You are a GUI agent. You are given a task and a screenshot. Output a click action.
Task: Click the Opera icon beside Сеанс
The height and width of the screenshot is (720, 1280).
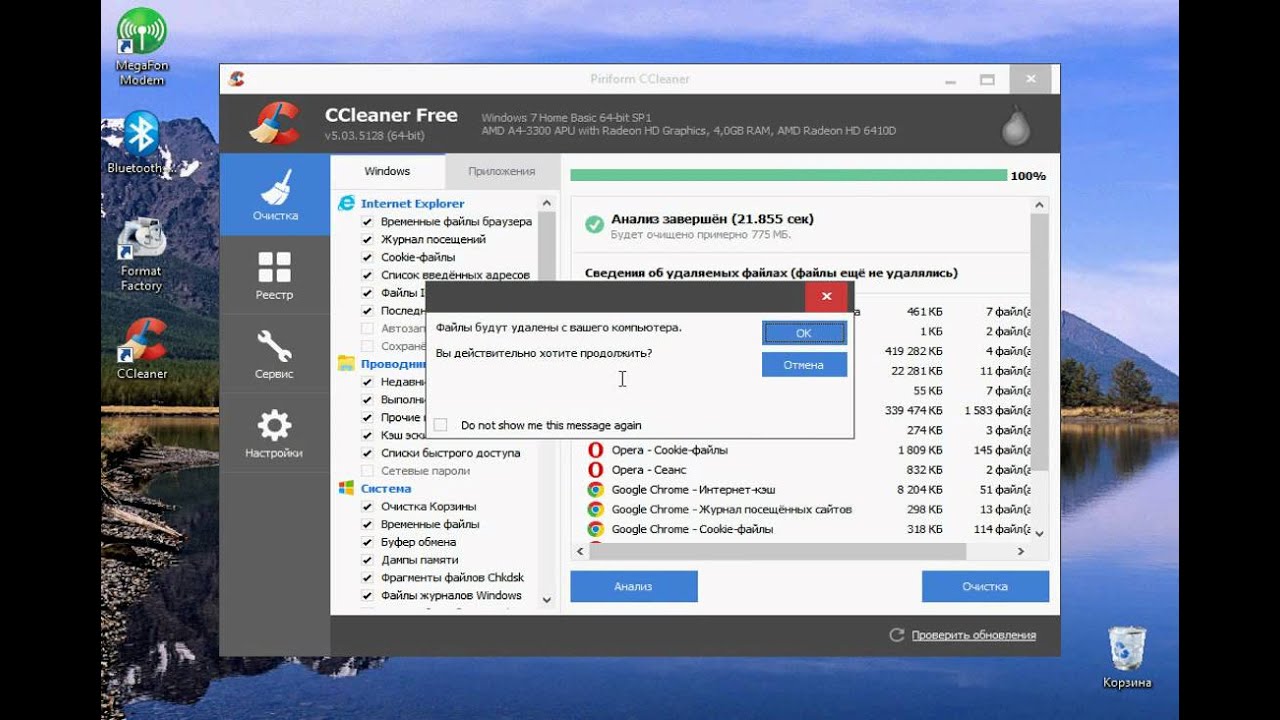(x=595, y=469)
